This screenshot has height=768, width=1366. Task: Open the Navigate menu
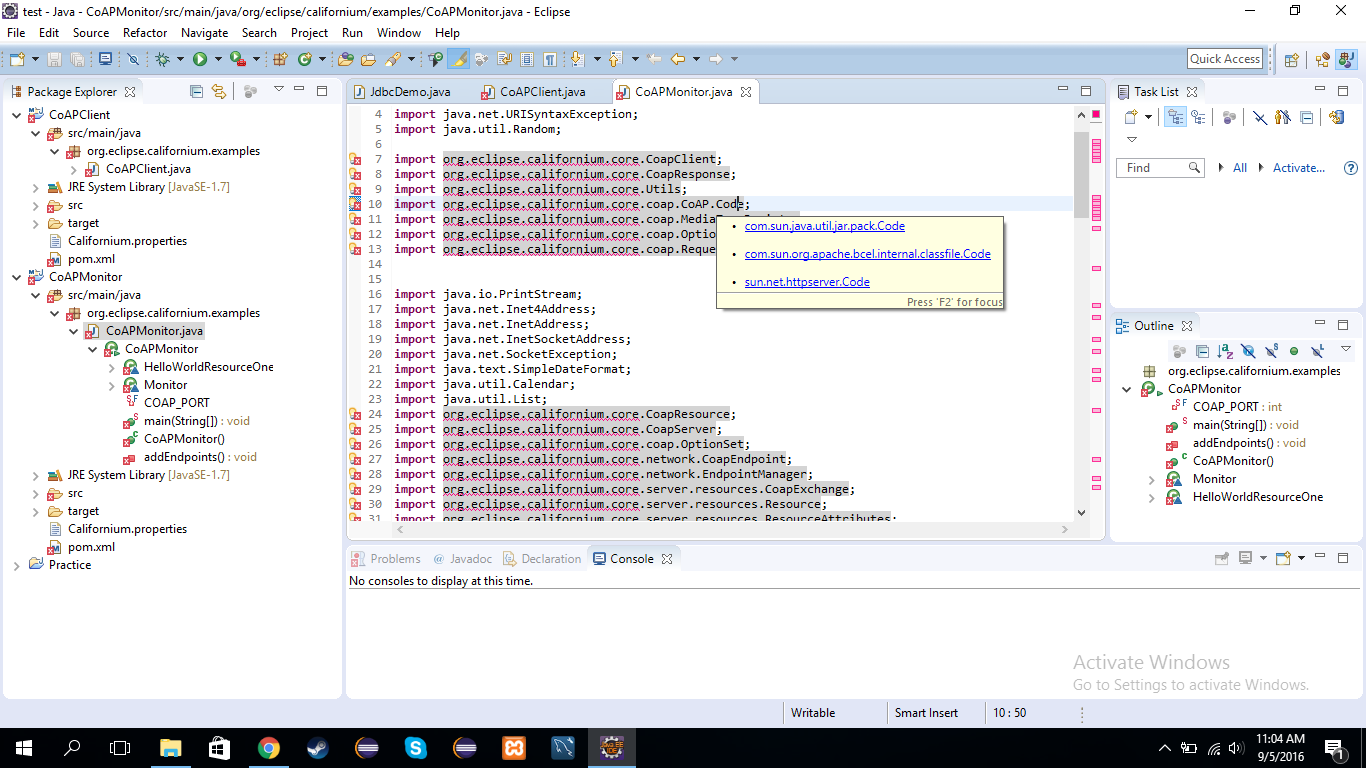(x=204, y=33)
